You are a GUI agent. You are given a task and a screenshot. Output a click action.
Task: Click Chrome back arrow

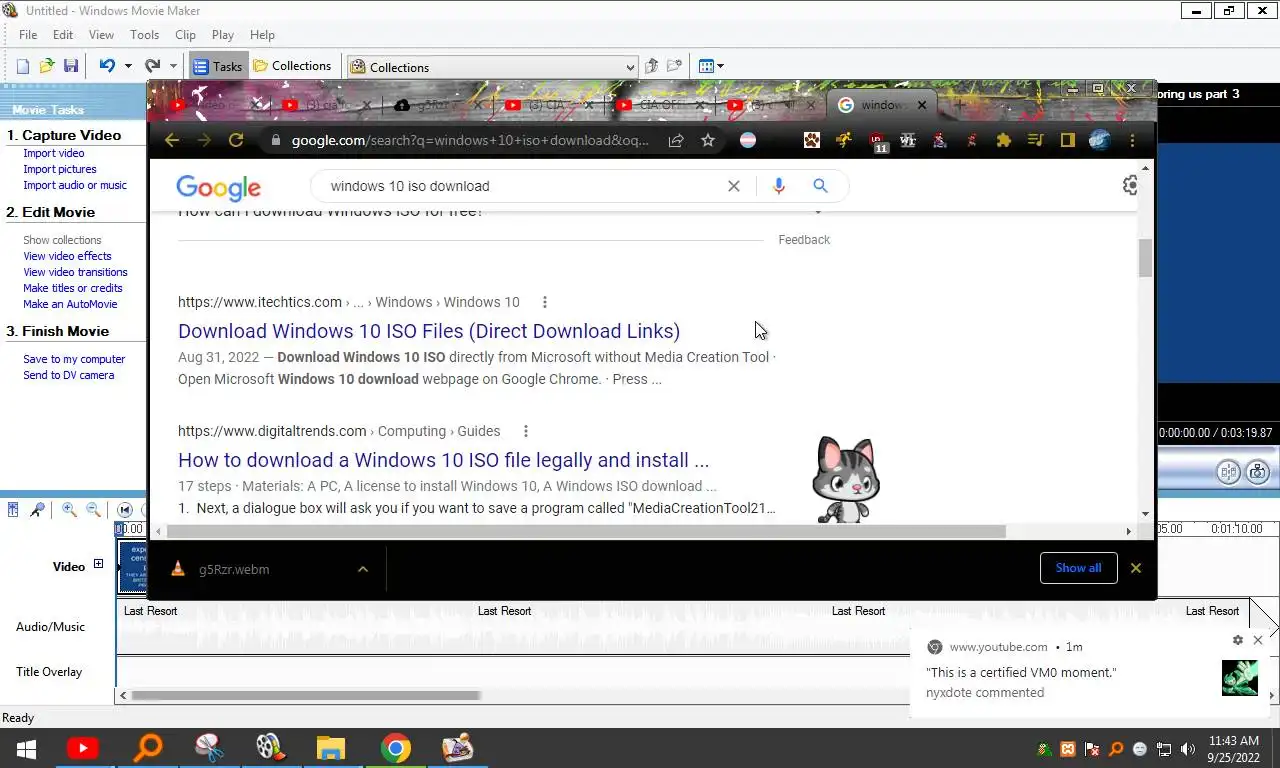[172, 140]
